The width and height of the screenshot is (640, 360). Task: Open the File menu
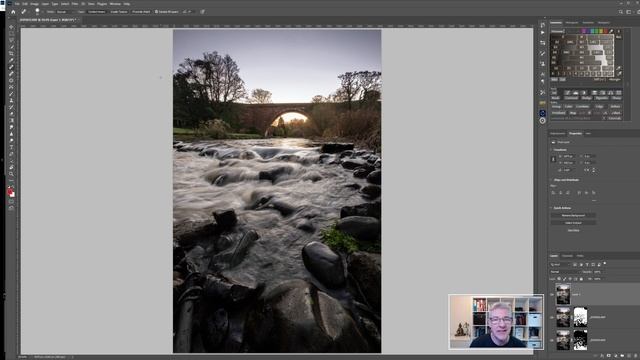tap(17, 4)
